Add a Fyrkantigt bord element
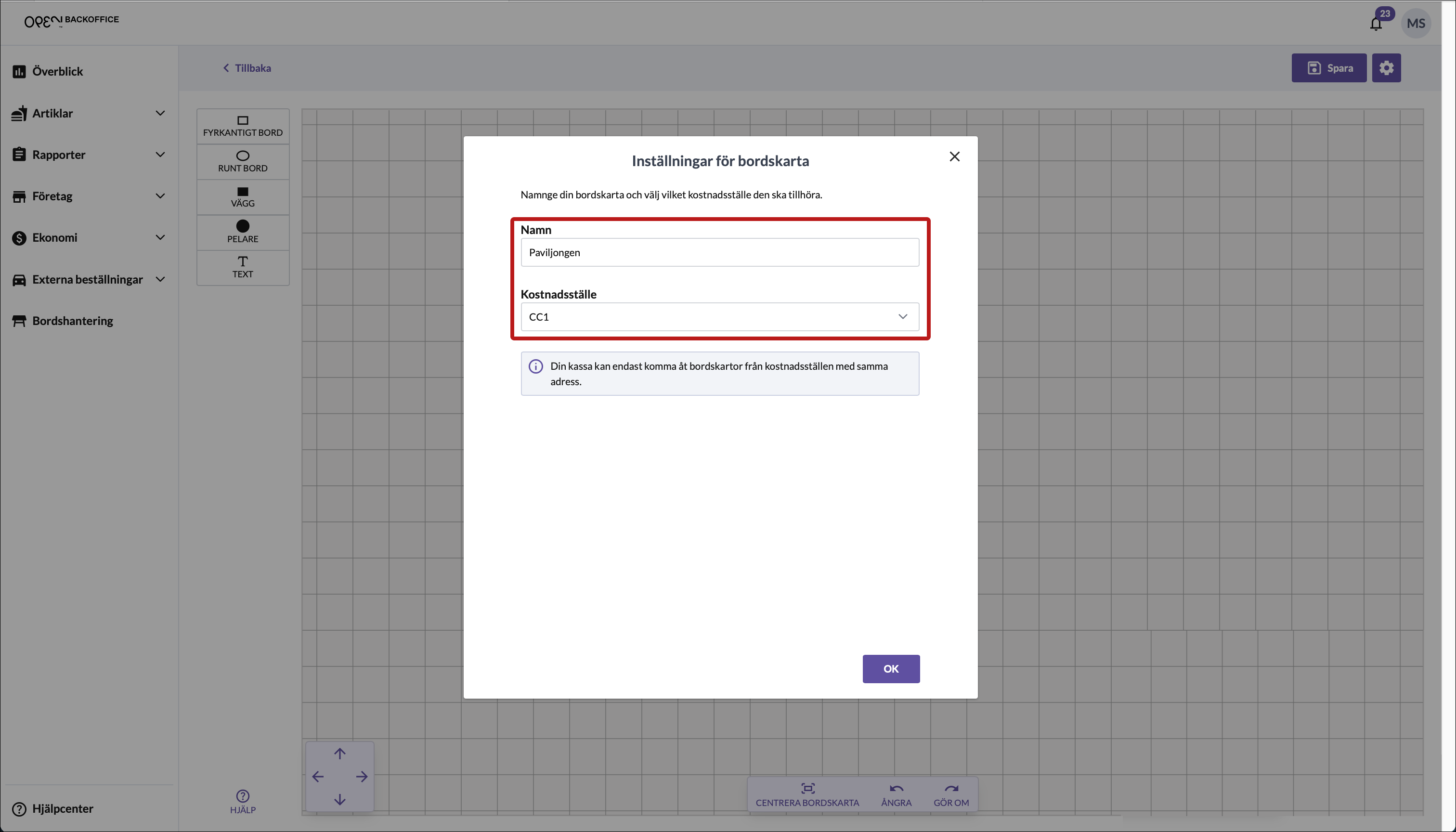 243,126
